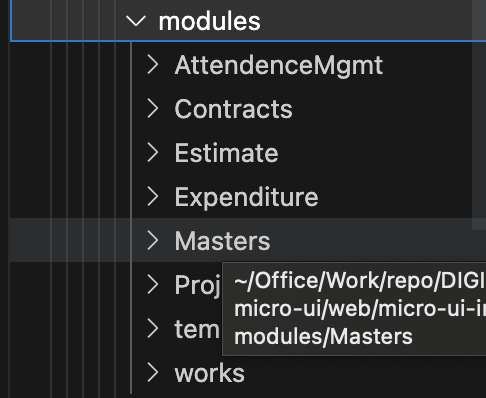Screen dimensions: 486x398
Task: Select the Proj folder label text
Action: (198, 285)
